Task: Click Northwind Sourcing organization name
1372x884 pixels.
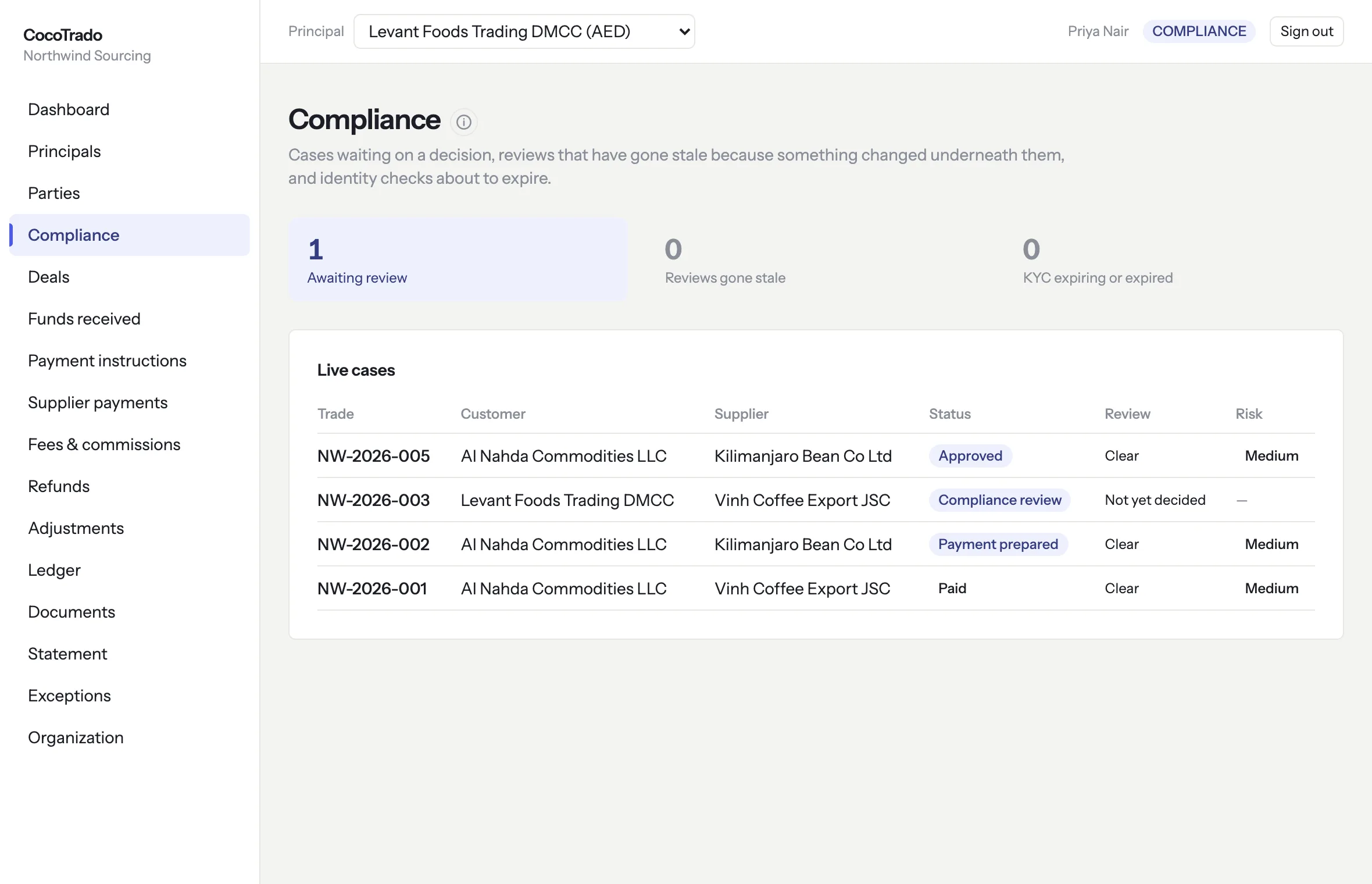Action: pyautogui.click(x=87, y=56)
